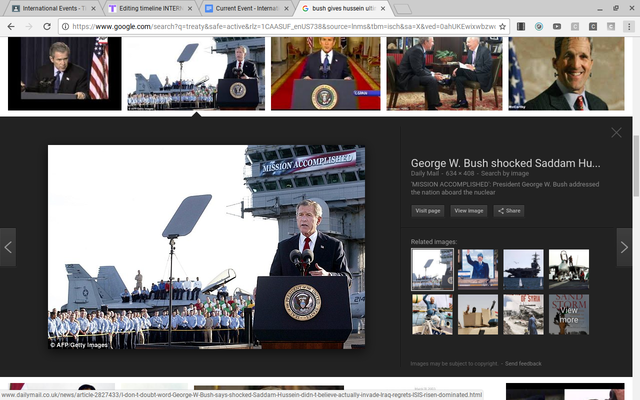The image size is (640, 400).
Task: Go back with the browser back arrow
Action: coord(11,27)
